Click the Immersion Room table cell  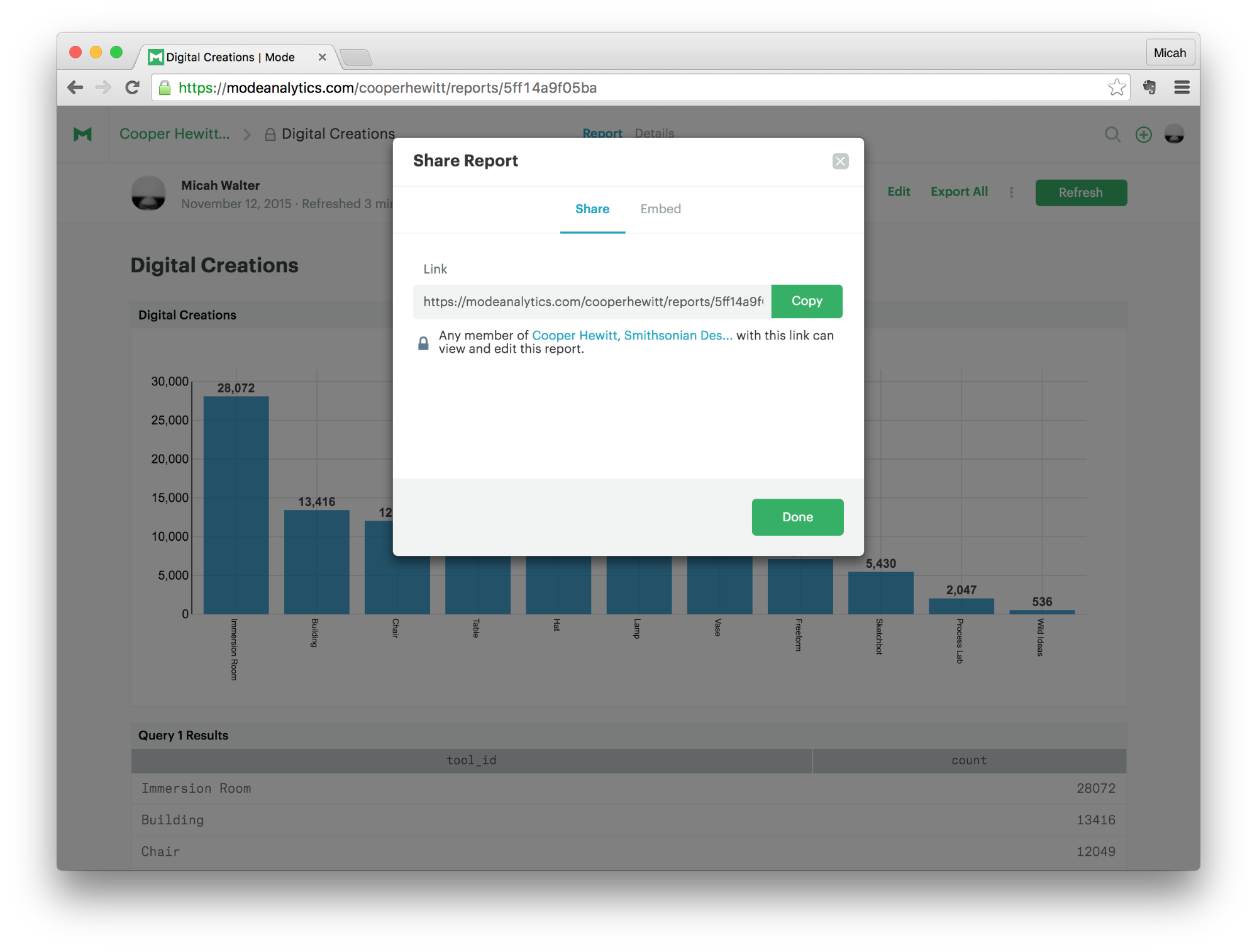(x=196, y=789)
